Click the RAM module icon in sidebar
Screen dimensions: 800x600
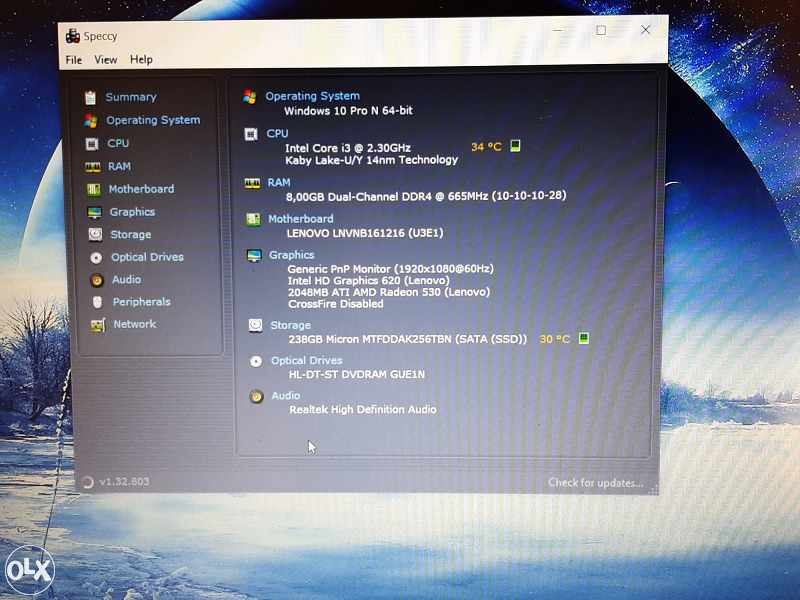[93, 167]
